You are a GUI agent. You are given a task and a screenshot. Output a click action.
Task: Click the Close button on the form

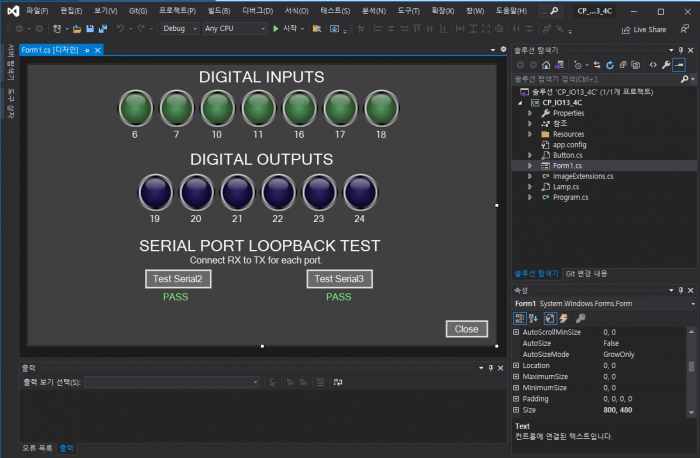(x=466, y=329)
